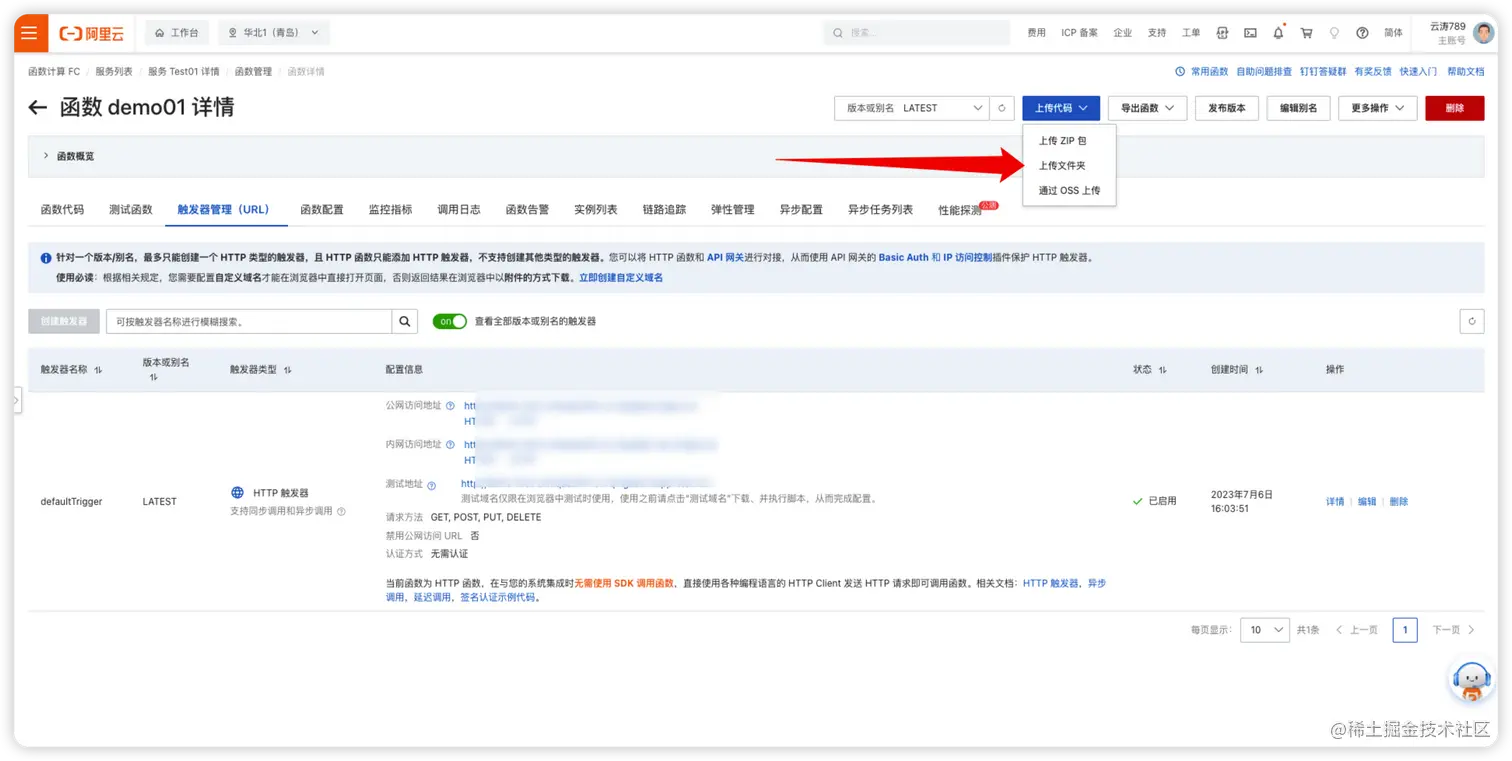Select 上传 ZIP 包 from menu
This screenshot has height=761, width=1512.
(1063, 141)
